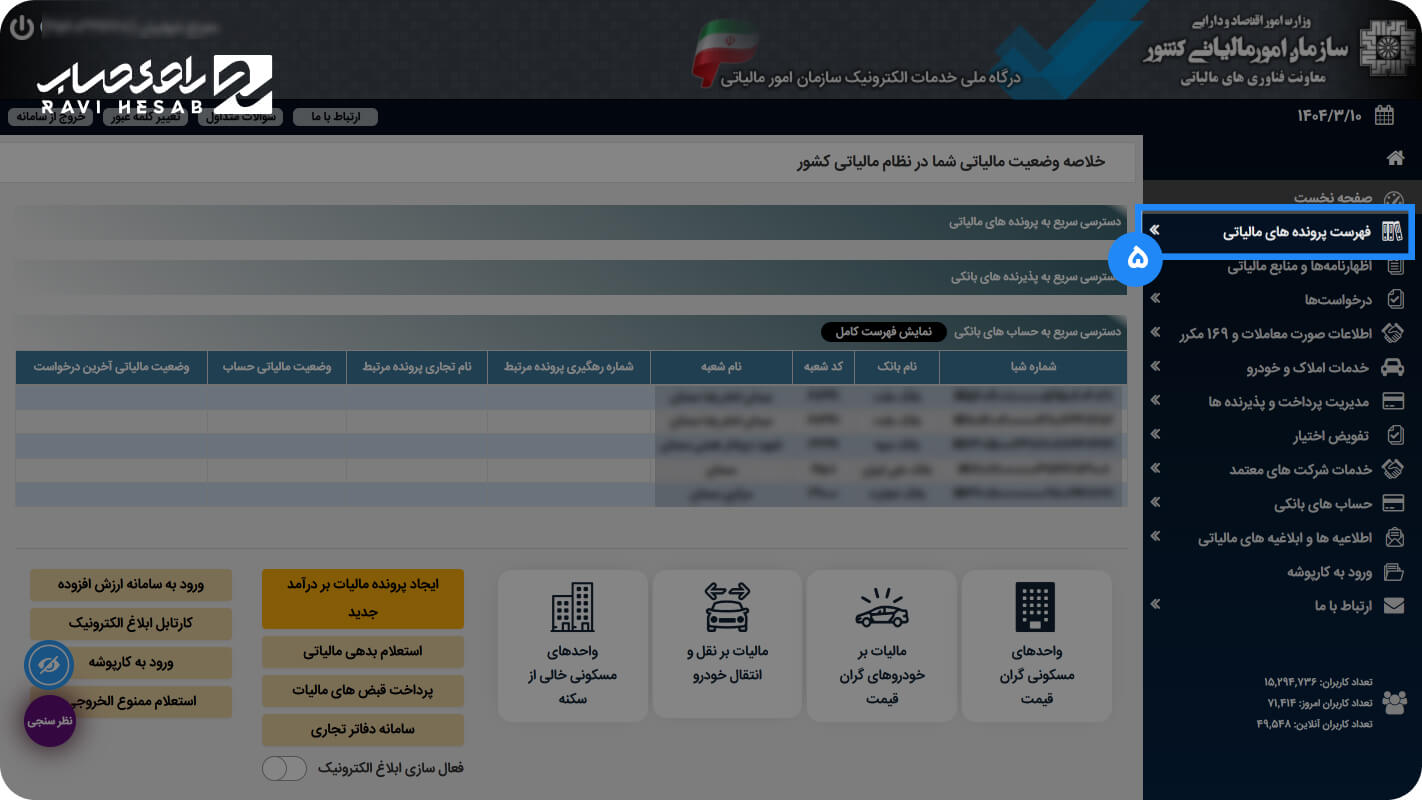Click the luxury residential units building icon
The width and height of the screenshot is (1422, 800).
[x=1035, y=607]
